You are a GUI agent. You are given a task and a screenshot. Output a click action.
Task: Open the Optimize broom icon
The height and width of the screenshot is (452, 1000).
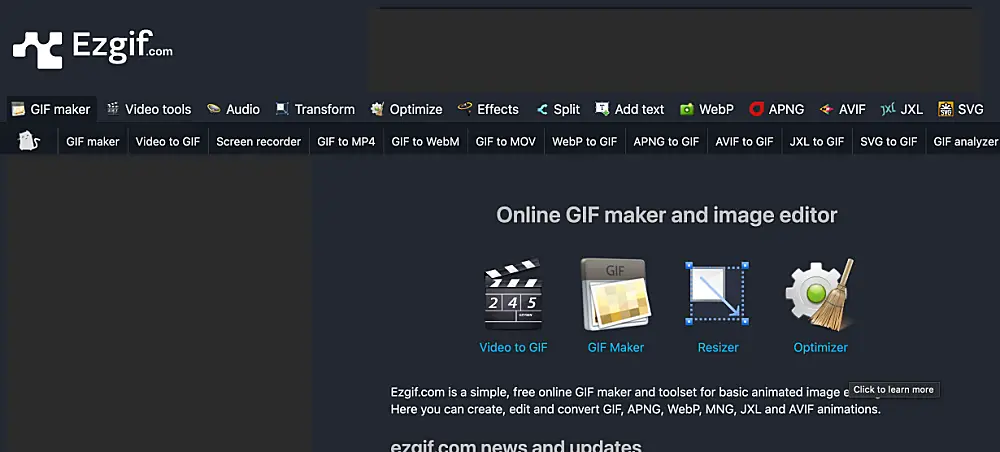378,109
